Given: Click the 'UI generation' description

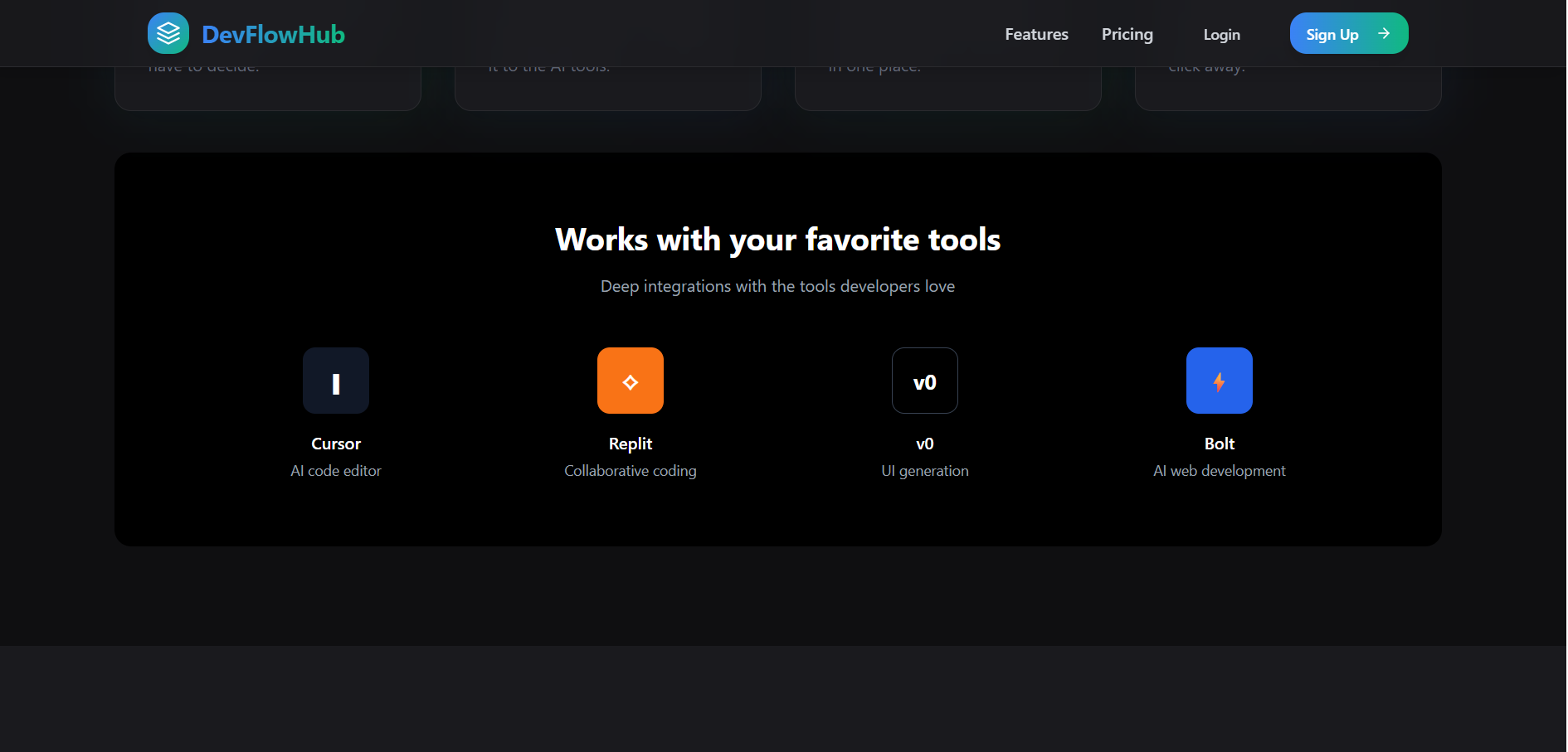Looking at the screenshot, I should (x=925, y=470).
